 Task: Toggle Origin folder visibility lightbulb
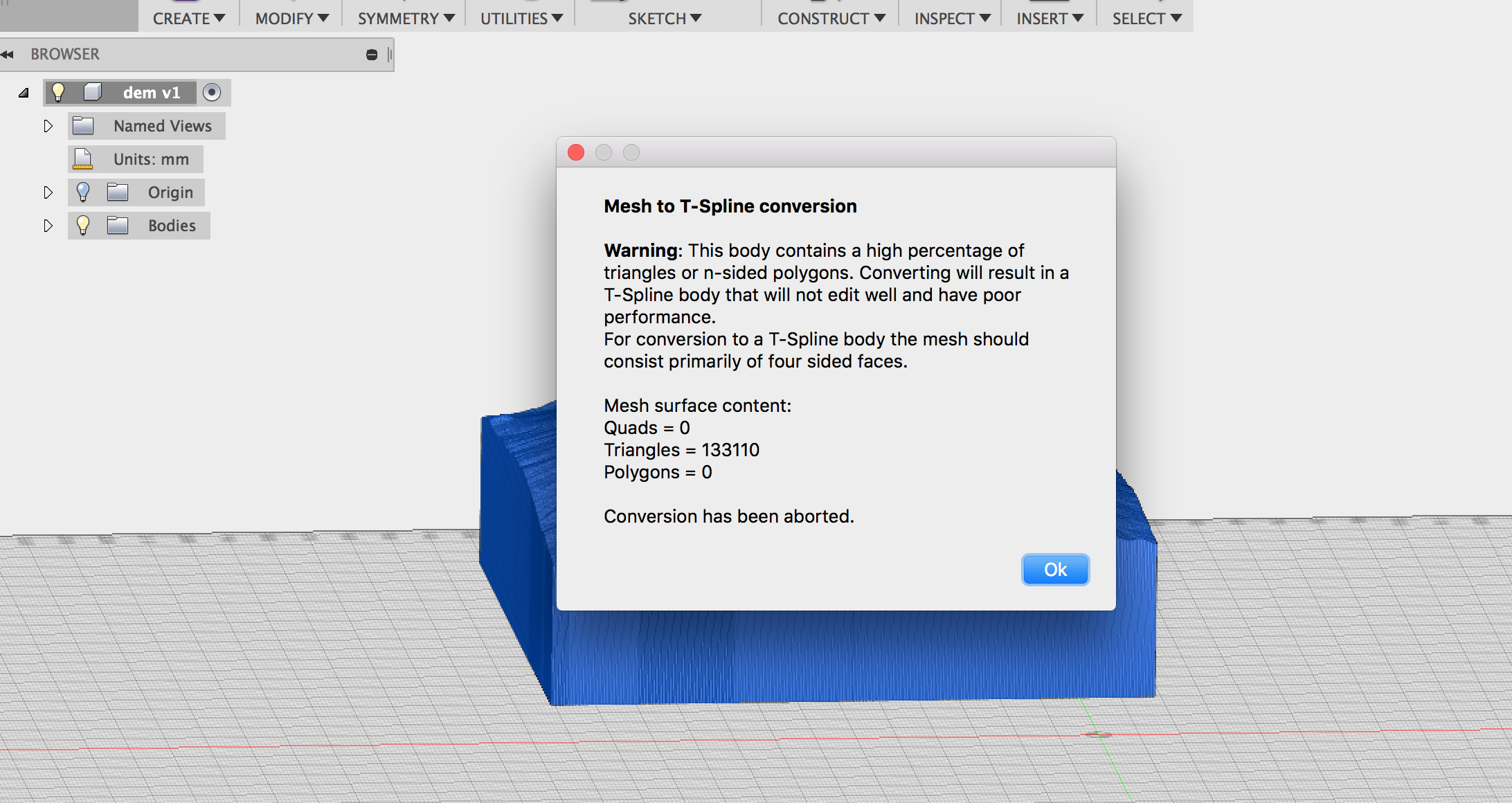83,192
